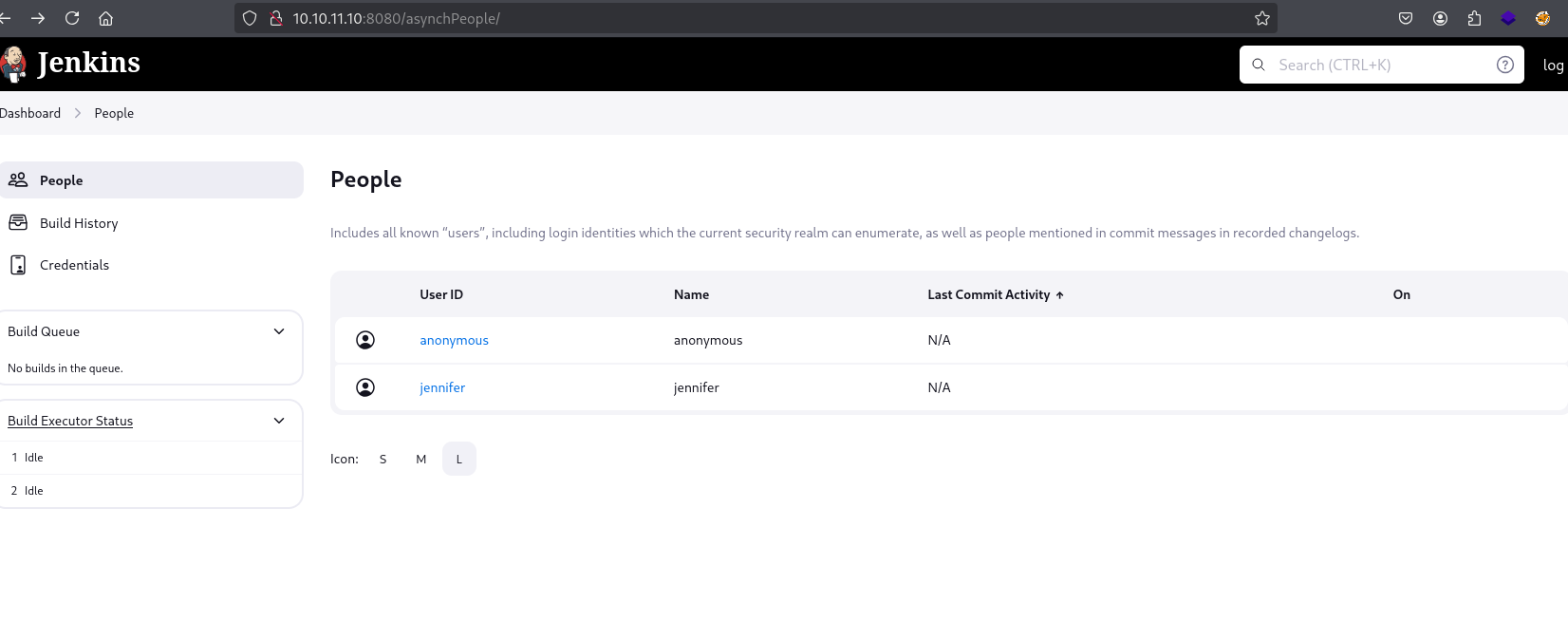Image resolution: width=1568 pixels, height=640 pixels.
Task: Go to the browser home page icon
Action: 105,18
